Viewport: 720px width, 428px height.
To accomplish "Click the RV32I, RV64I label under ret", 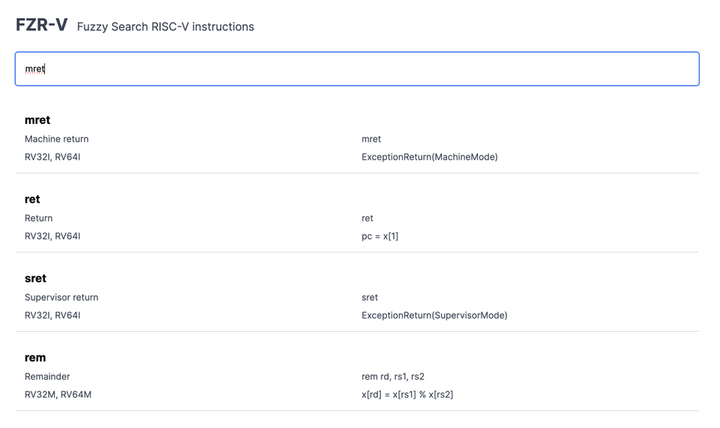I will point(52,236).
